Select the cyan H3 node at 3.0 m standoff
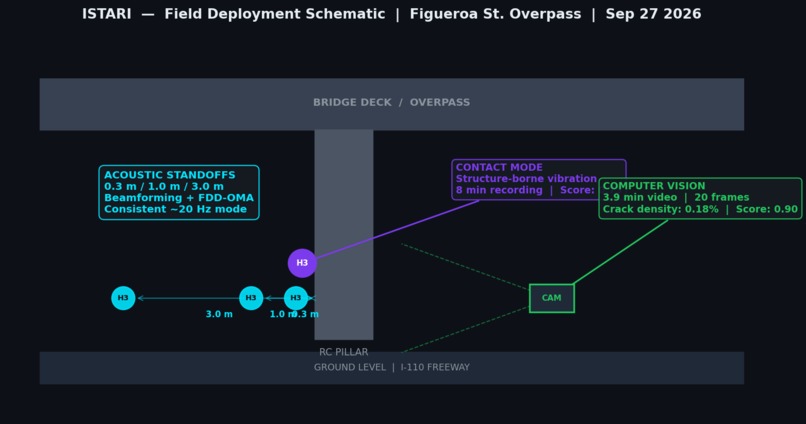The width and height of the screenshot is (806, 424). [x=123, y=298]
